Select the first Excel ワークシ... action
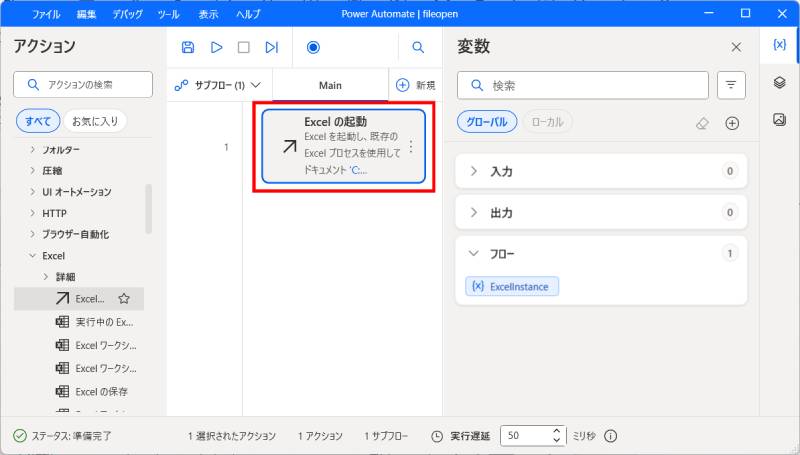The height and width of the screenshot is (455, 800). tap(95, 345)
